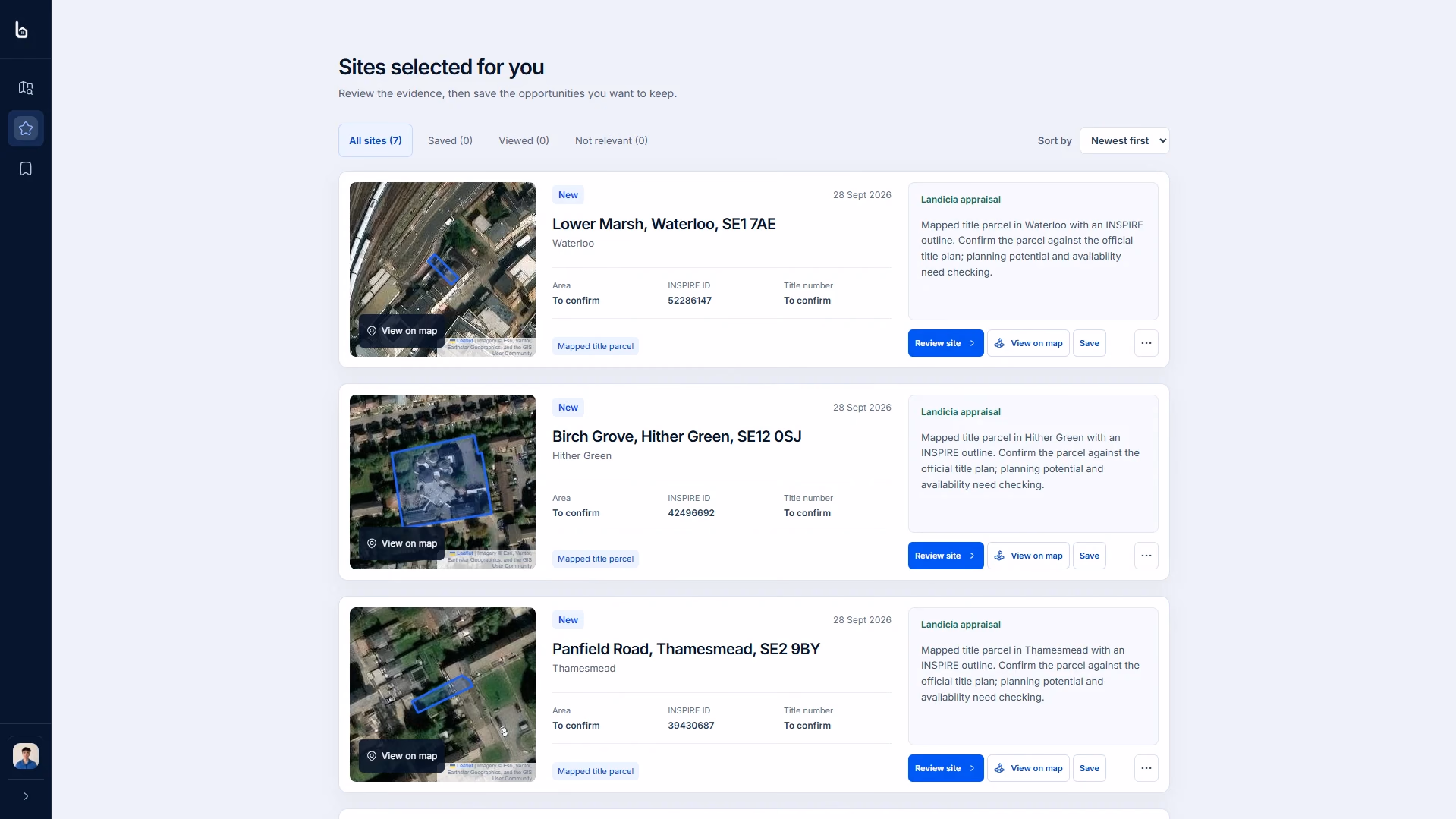Open more options for Panfield Road
The height and width of the screenshot is (819, 1456).
1146,768
